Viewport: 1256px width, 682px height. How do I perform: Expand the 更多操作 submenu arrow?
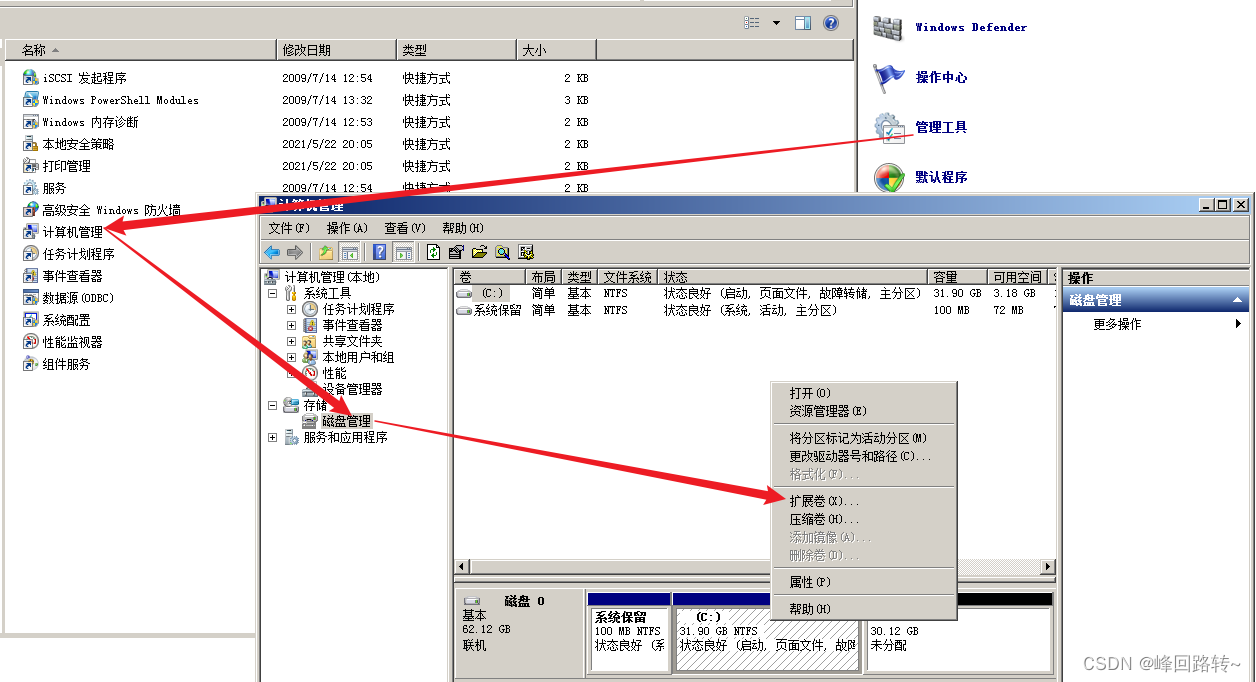pyautogui.click(x=1238, y=324)
